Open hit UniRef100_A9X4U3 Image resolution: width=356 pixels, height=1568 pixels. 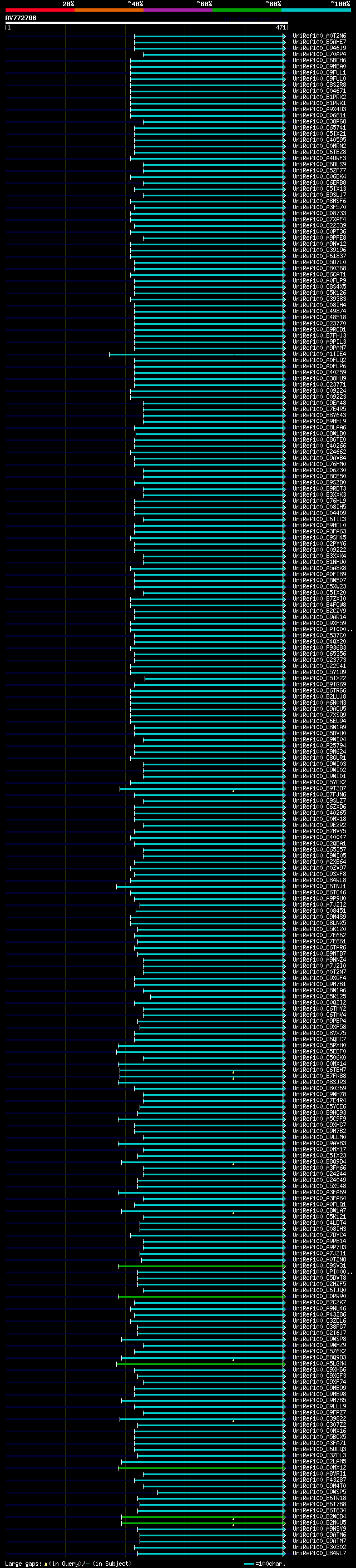319,109
